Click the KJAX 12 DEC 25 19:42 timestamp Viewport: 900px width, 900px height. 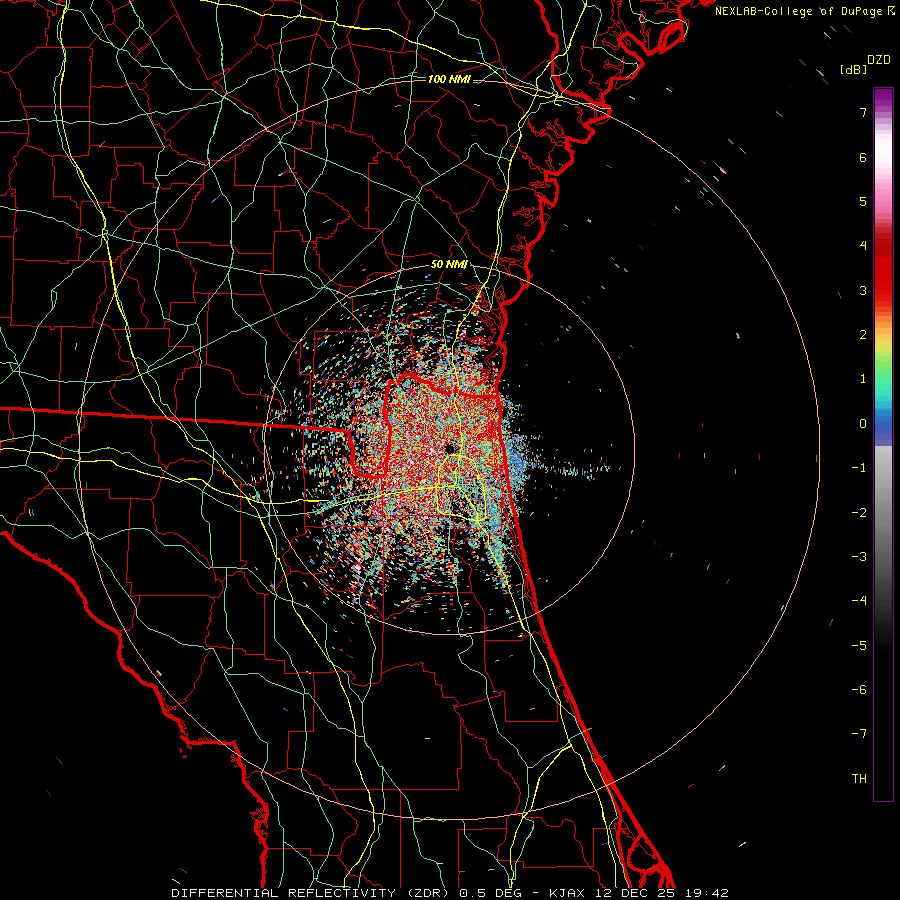(639, 893)
